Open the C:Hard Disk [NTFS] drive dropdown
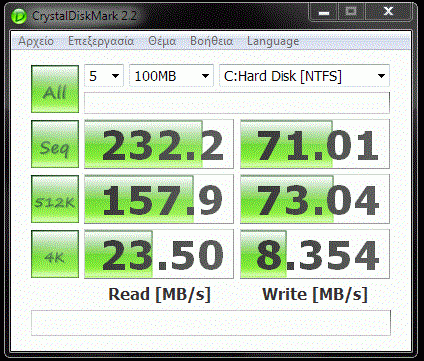Screen dimensions: 424x361 tap(304, 76)
